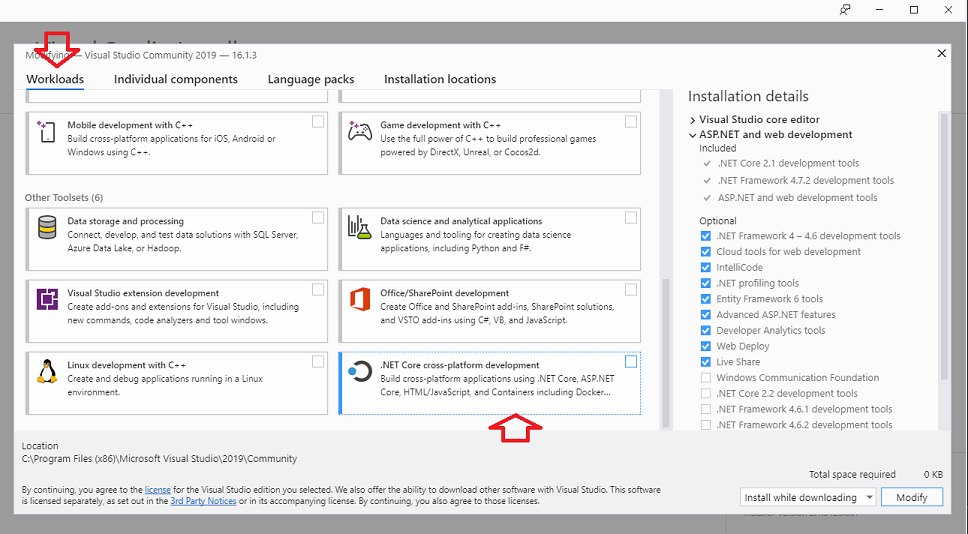
Task: Close the Modifying dialog with X
Action: (x=941, y=54)
